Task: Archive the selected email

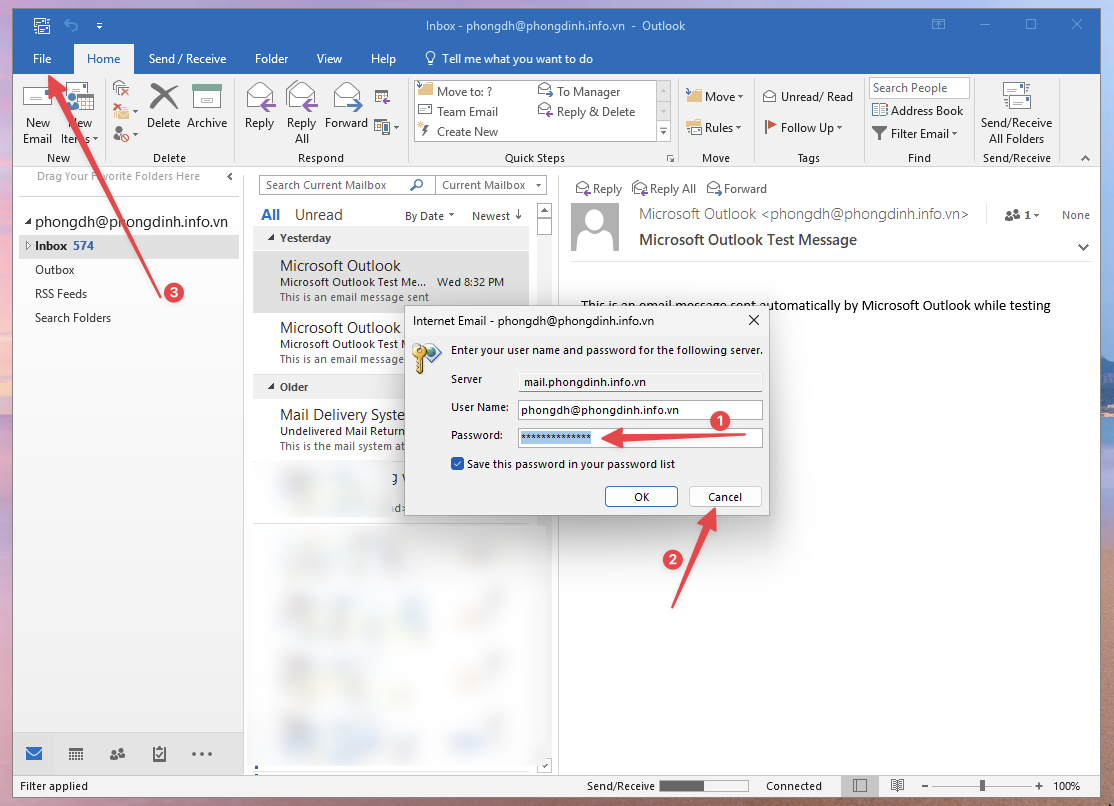Action: tap(207, 107)
